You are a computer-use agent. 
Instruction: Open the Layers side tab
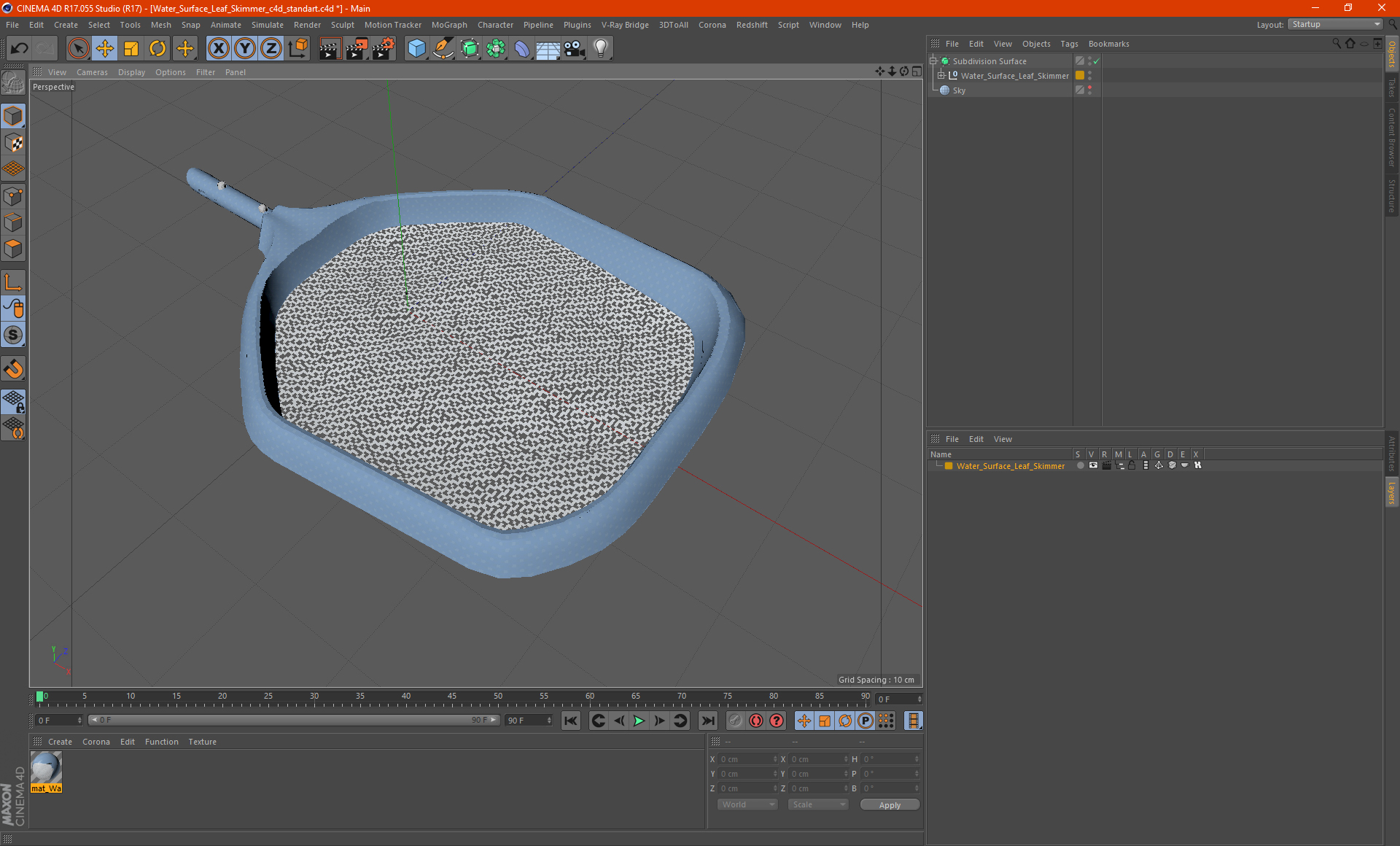coord(1392,492)
